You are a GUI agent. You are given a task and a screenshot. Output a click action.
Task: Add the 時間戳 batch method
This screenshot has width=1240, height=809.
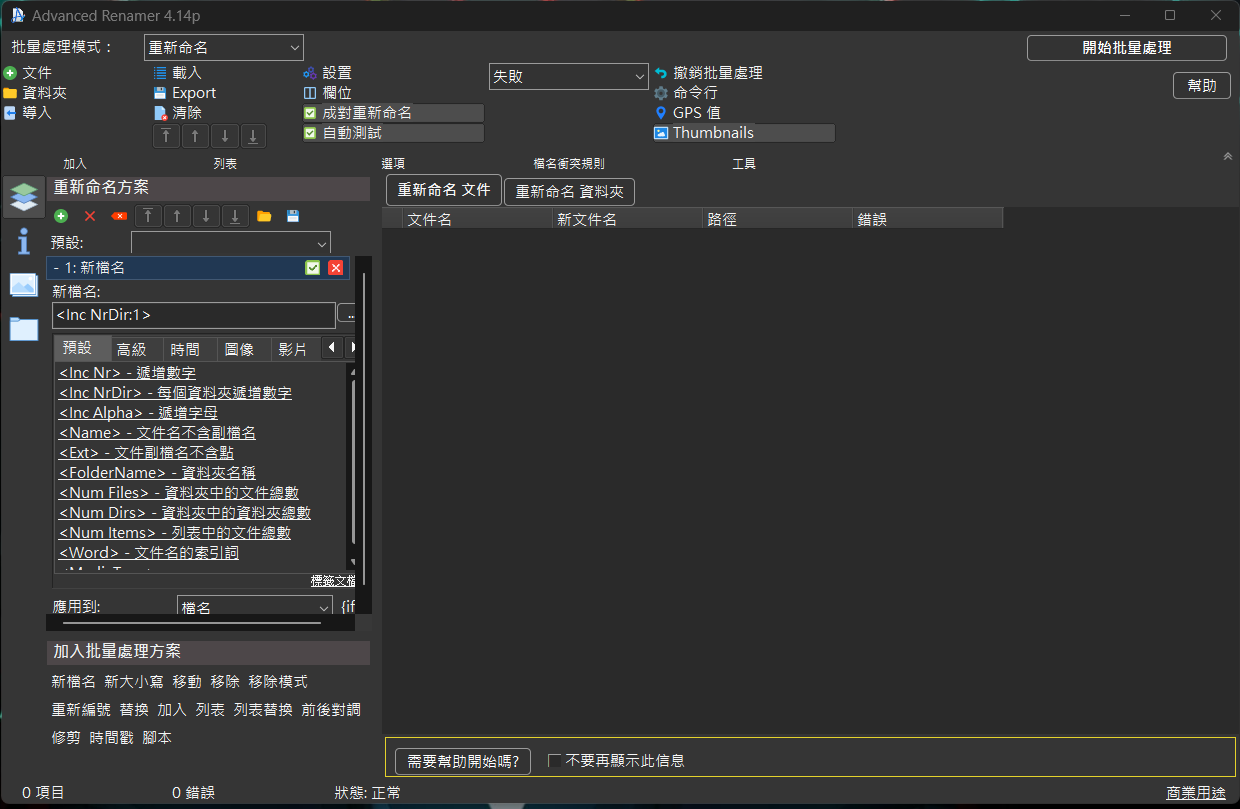coord(111,737)
